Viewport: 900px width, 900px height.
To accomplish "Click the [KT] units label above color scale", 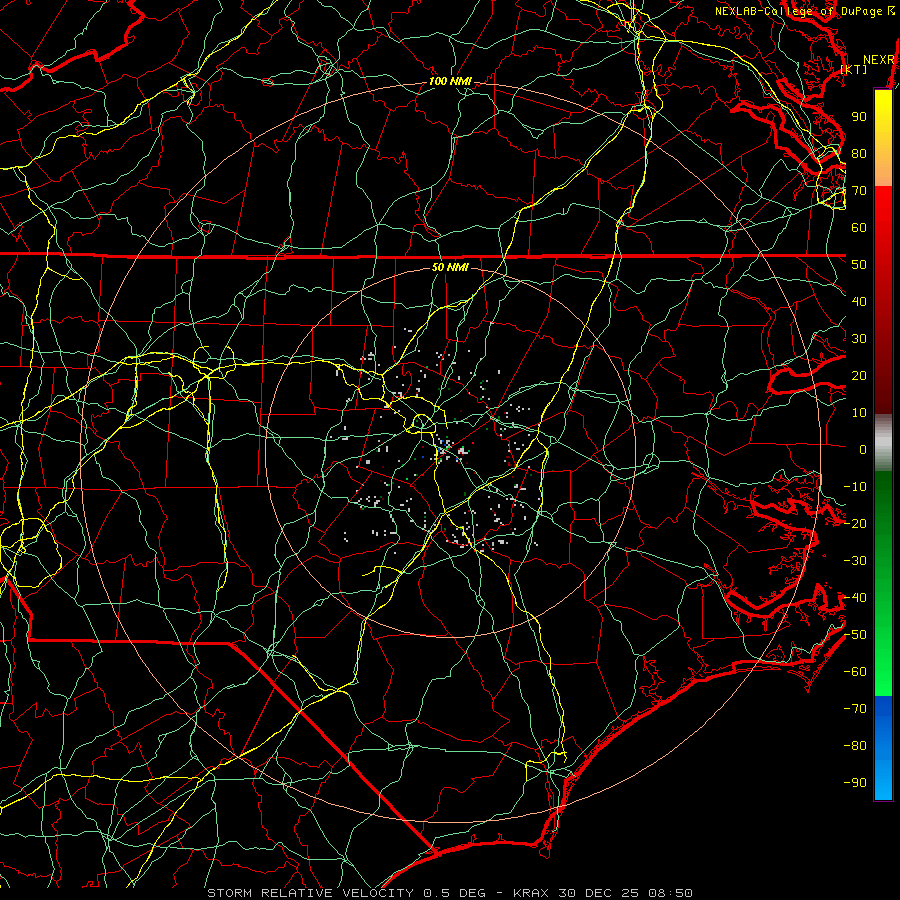I will [x=854, y=69].
